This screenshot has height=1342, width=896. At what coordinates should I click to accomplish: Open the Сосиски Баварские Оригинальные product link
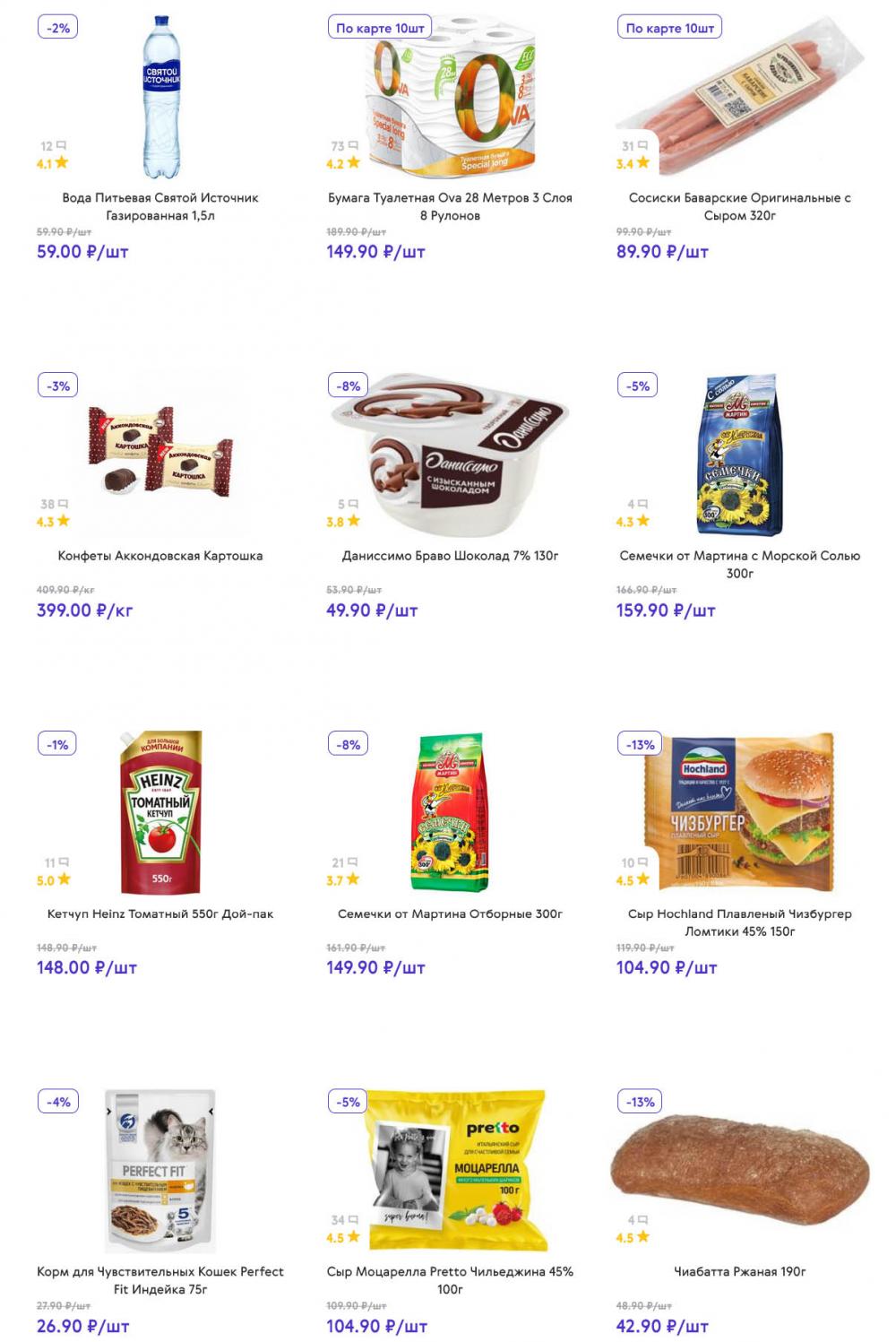[739, 206]
